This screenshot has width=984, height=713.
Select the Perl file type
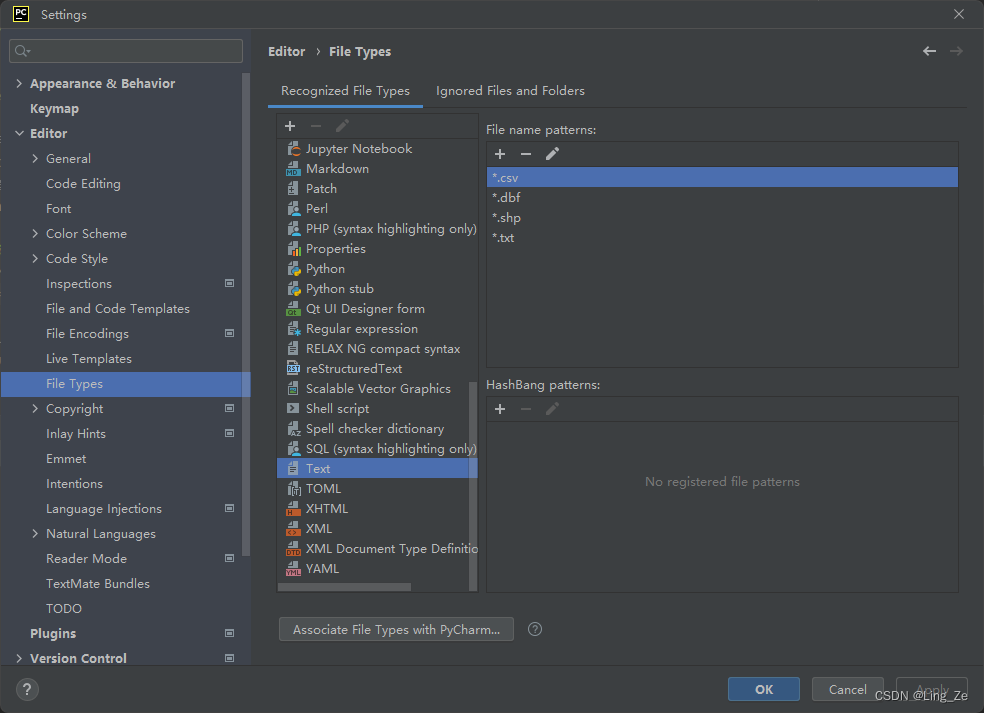377,209
